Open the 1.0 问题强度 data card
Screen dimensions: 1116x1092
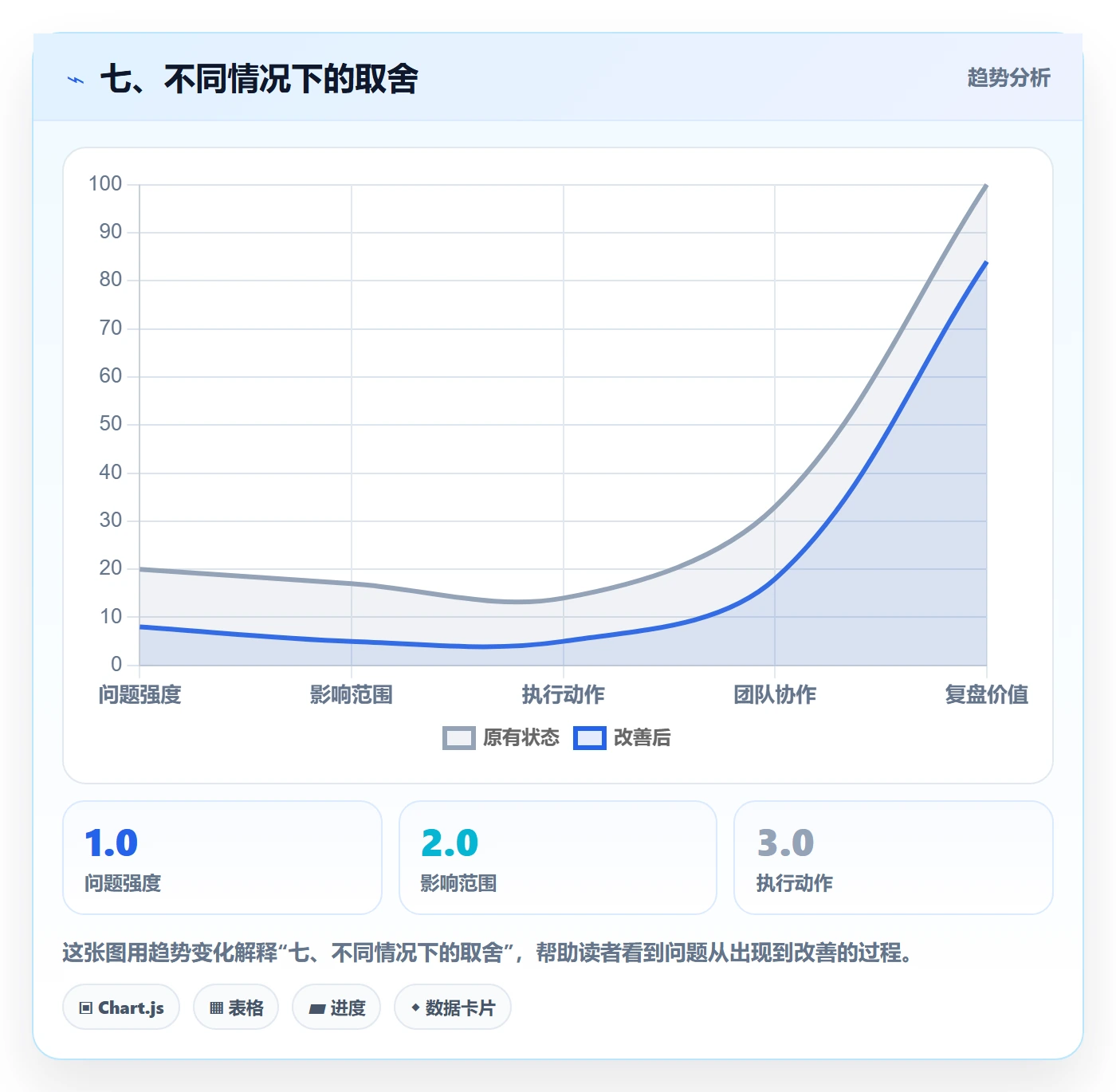point(222,858)
